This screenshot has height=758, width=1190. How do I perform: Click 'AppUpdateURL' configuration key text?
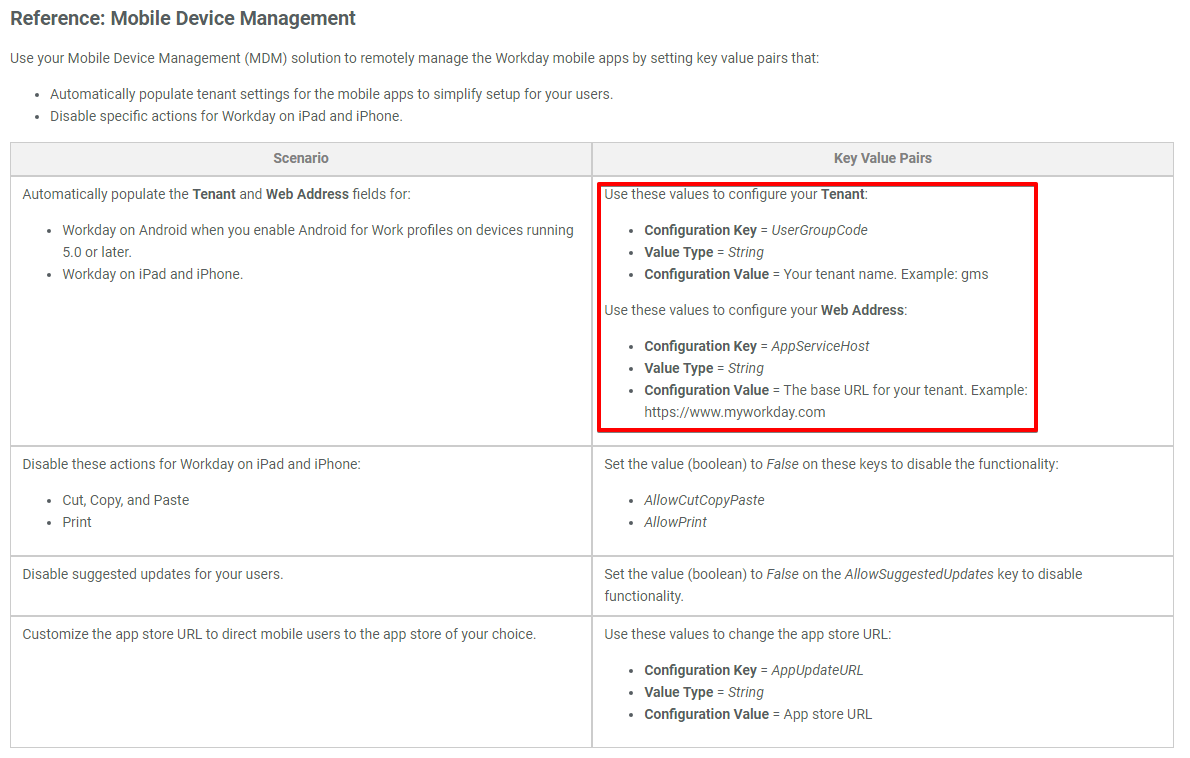(x=817, y=671)
